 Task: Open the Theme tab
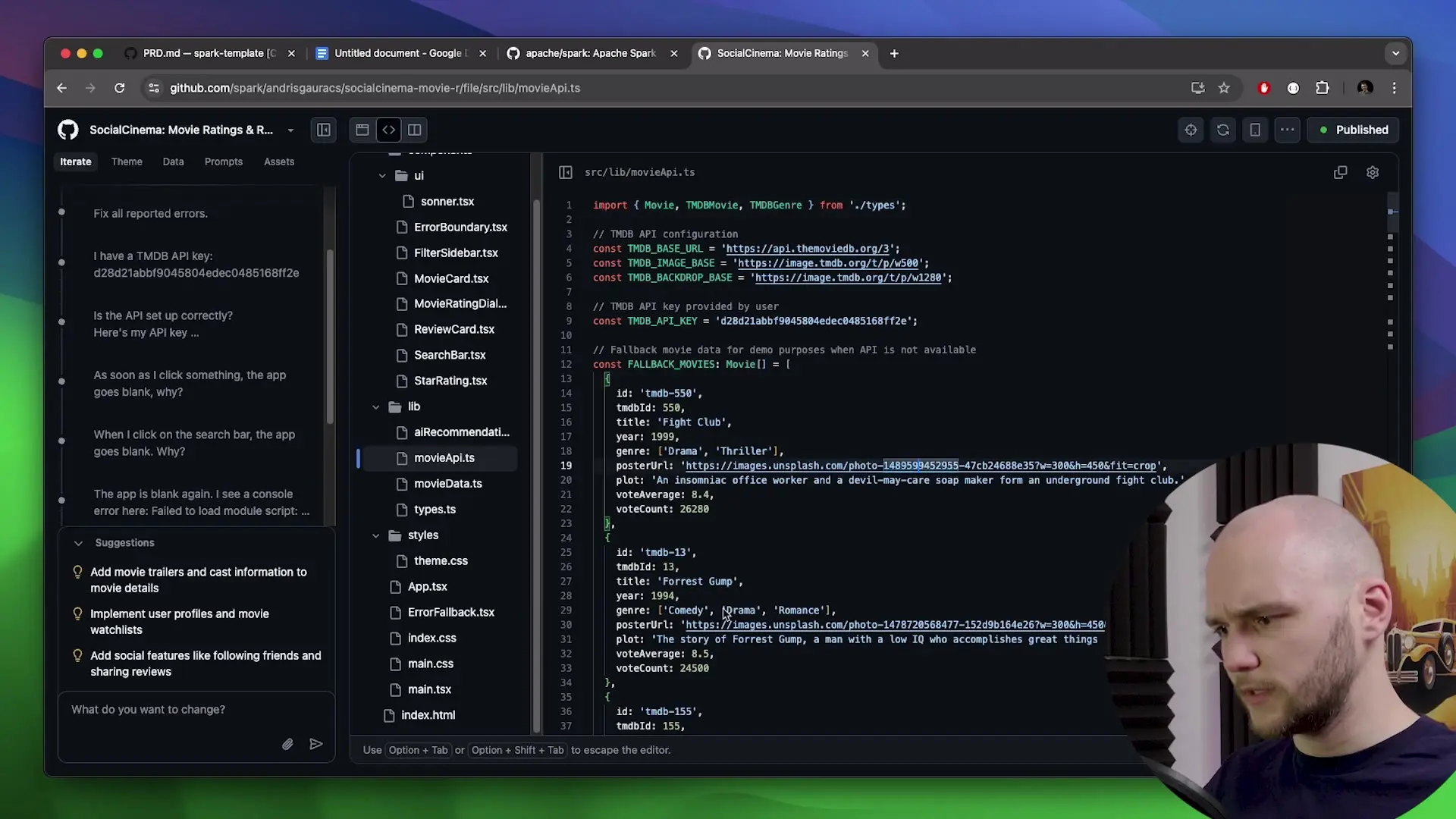click(x=127, y=162)
